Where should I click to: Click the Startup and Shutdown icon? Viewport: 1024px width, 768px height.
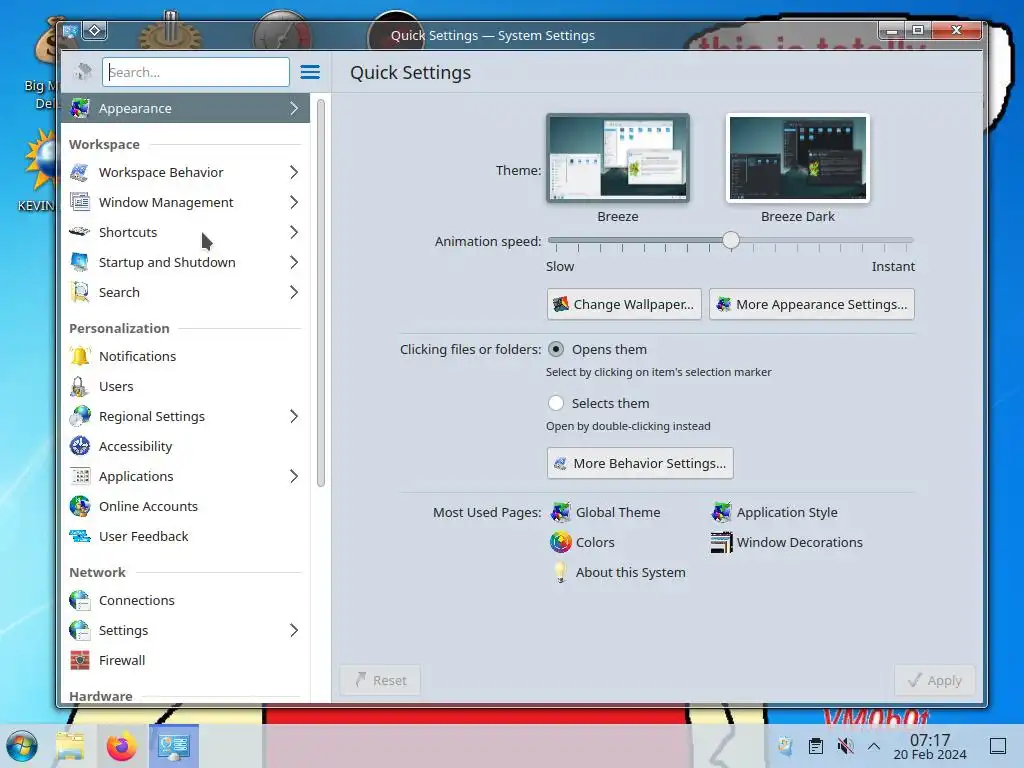pyautogui.click(x=80, y=263)
